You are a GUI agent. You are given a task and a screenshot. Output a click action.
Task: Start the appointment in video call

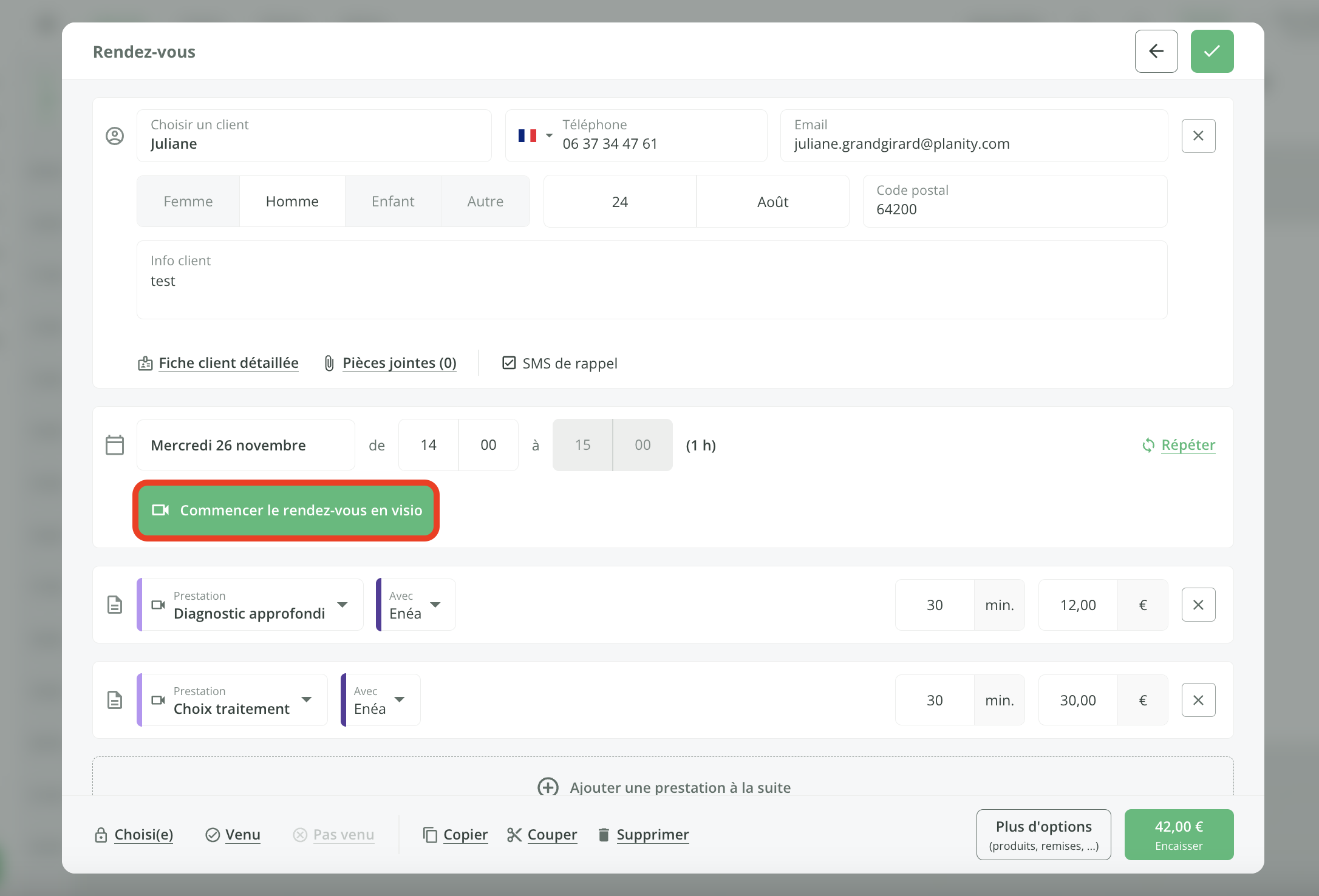point(286,511)
